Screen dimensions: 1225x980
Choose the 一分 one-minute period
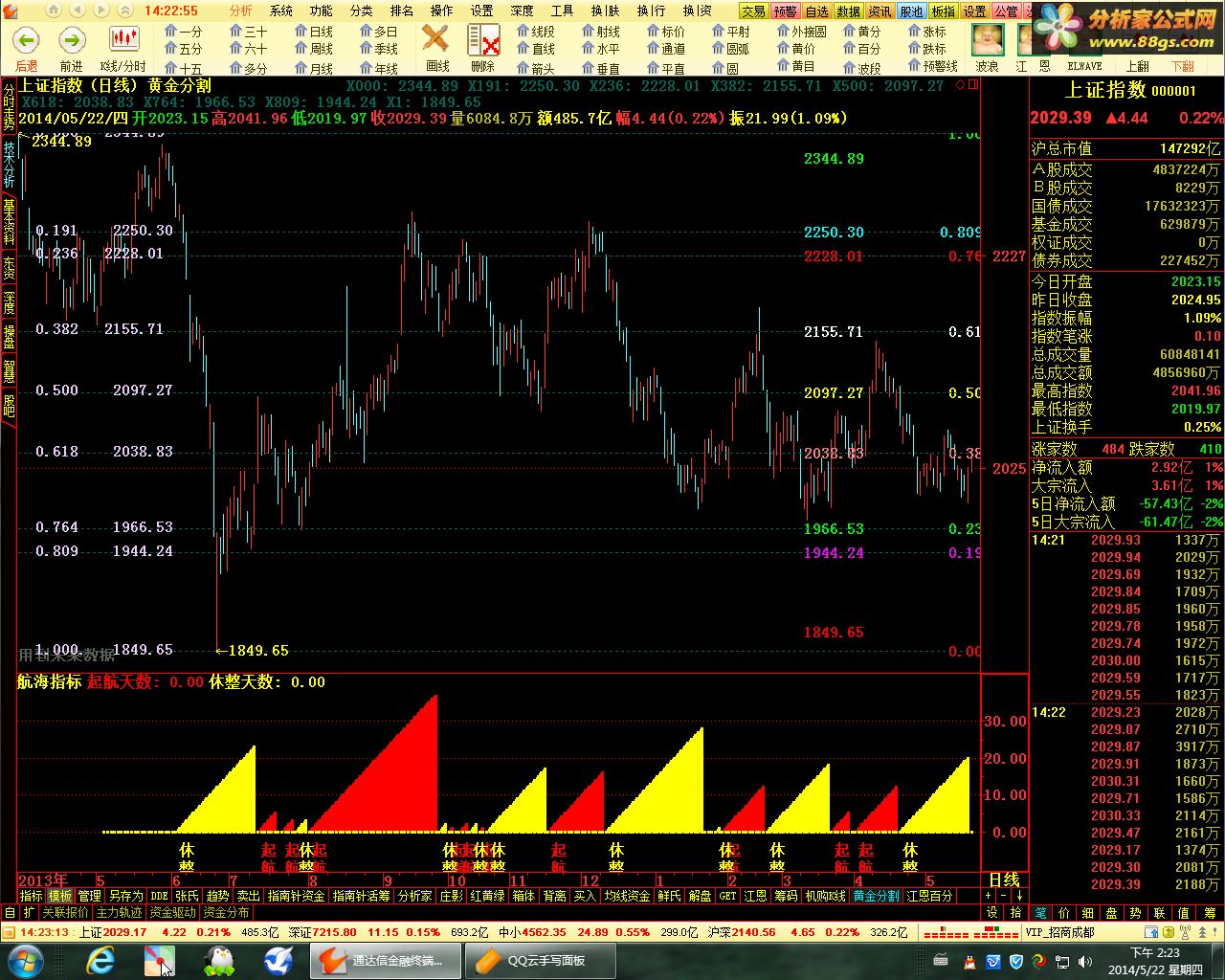click(184, 32)
